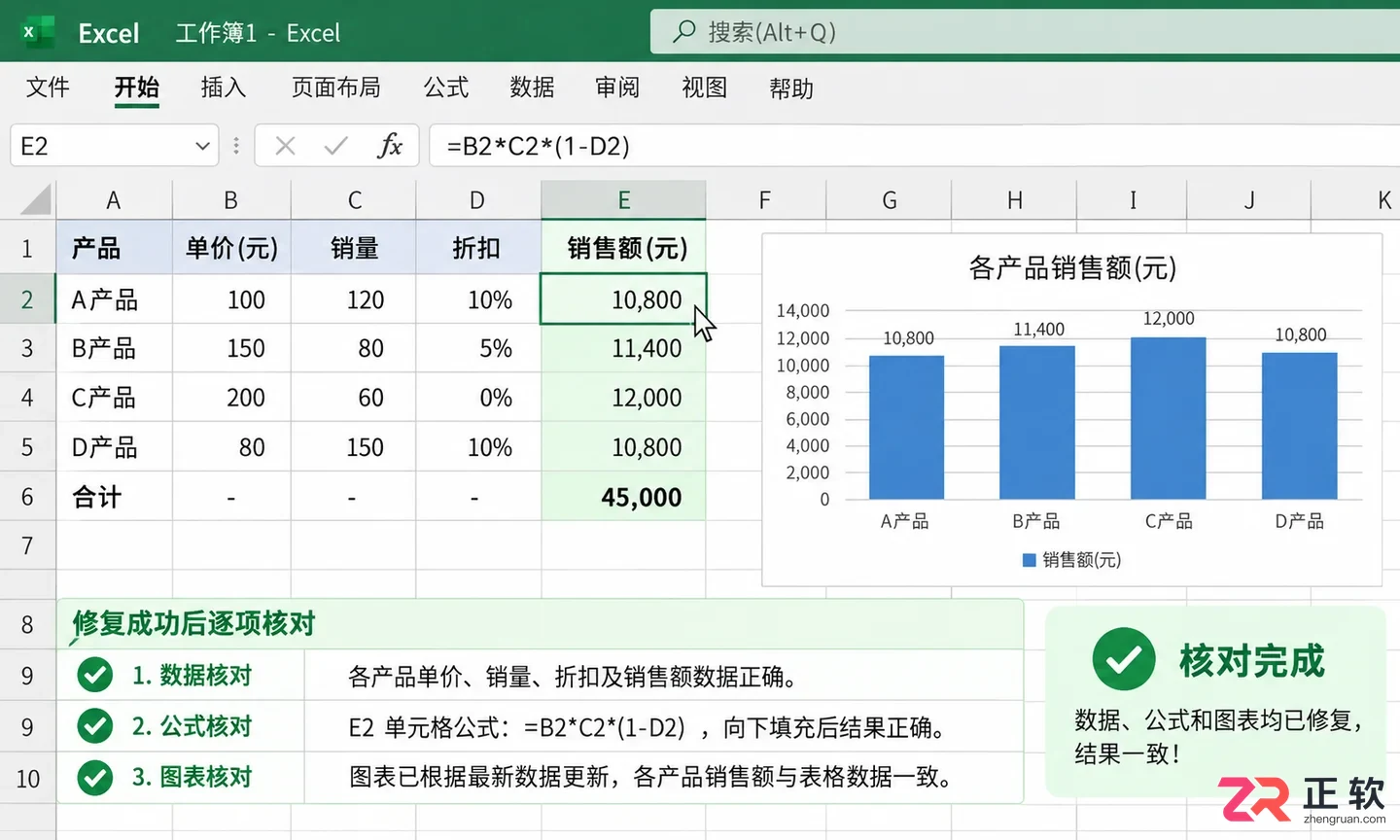Click the Excel app logo icon
Image resolution: width=1400 pixels, height=840 pixels.
point(37,33)
